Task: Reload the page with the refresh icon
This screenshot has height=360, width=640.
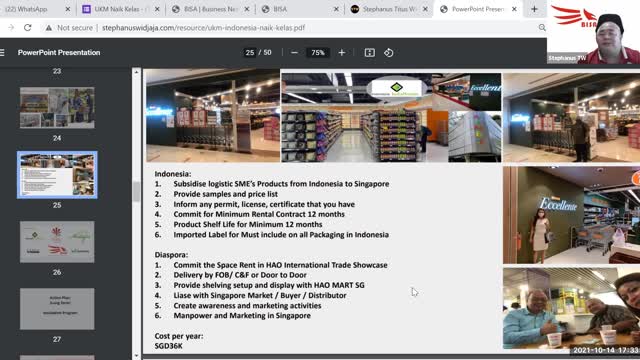Action: click(x=28, y=27)
